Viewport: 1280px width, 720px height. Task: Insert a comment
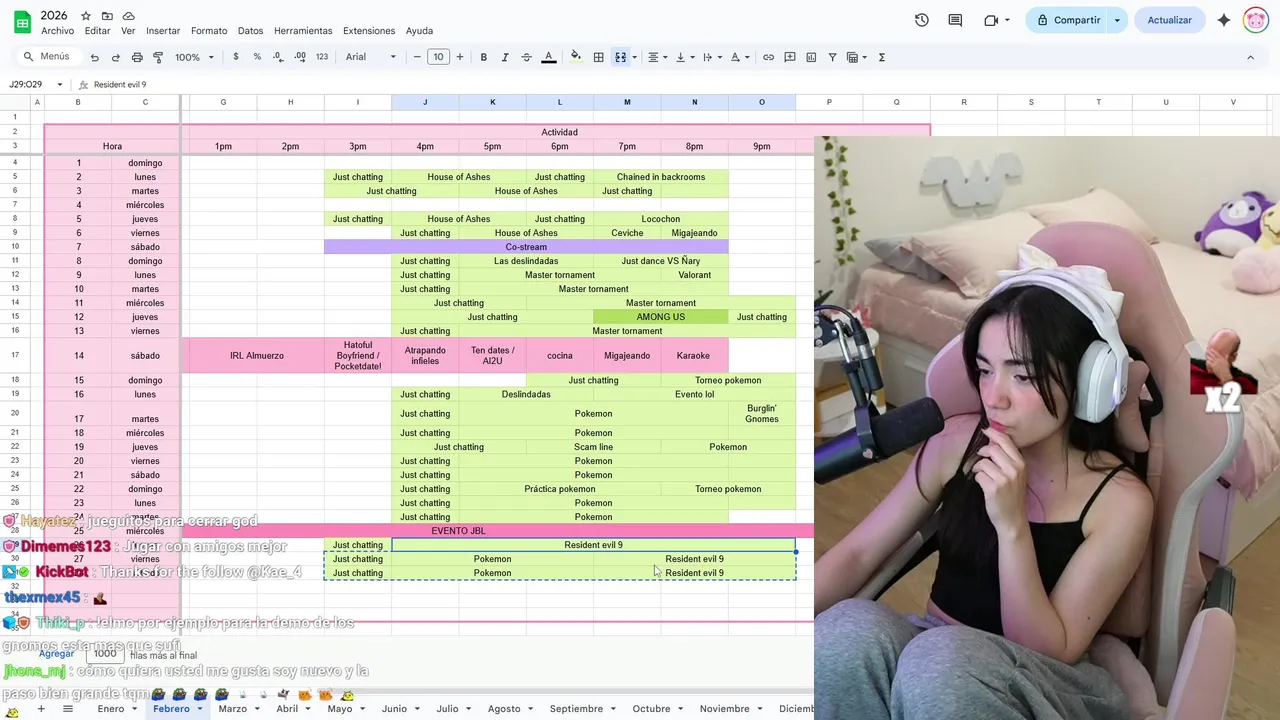click(x=790, y=57)
